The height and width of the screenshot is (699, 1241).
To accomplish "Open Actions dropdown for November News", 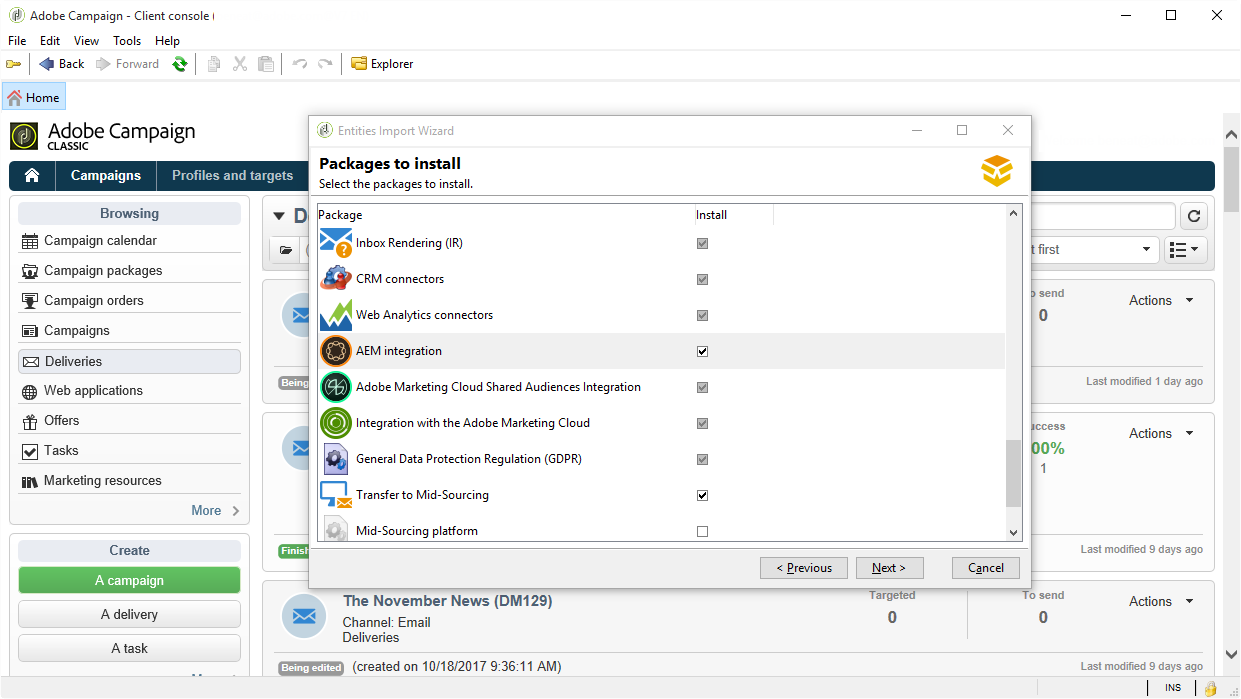I will (1161, 601).
